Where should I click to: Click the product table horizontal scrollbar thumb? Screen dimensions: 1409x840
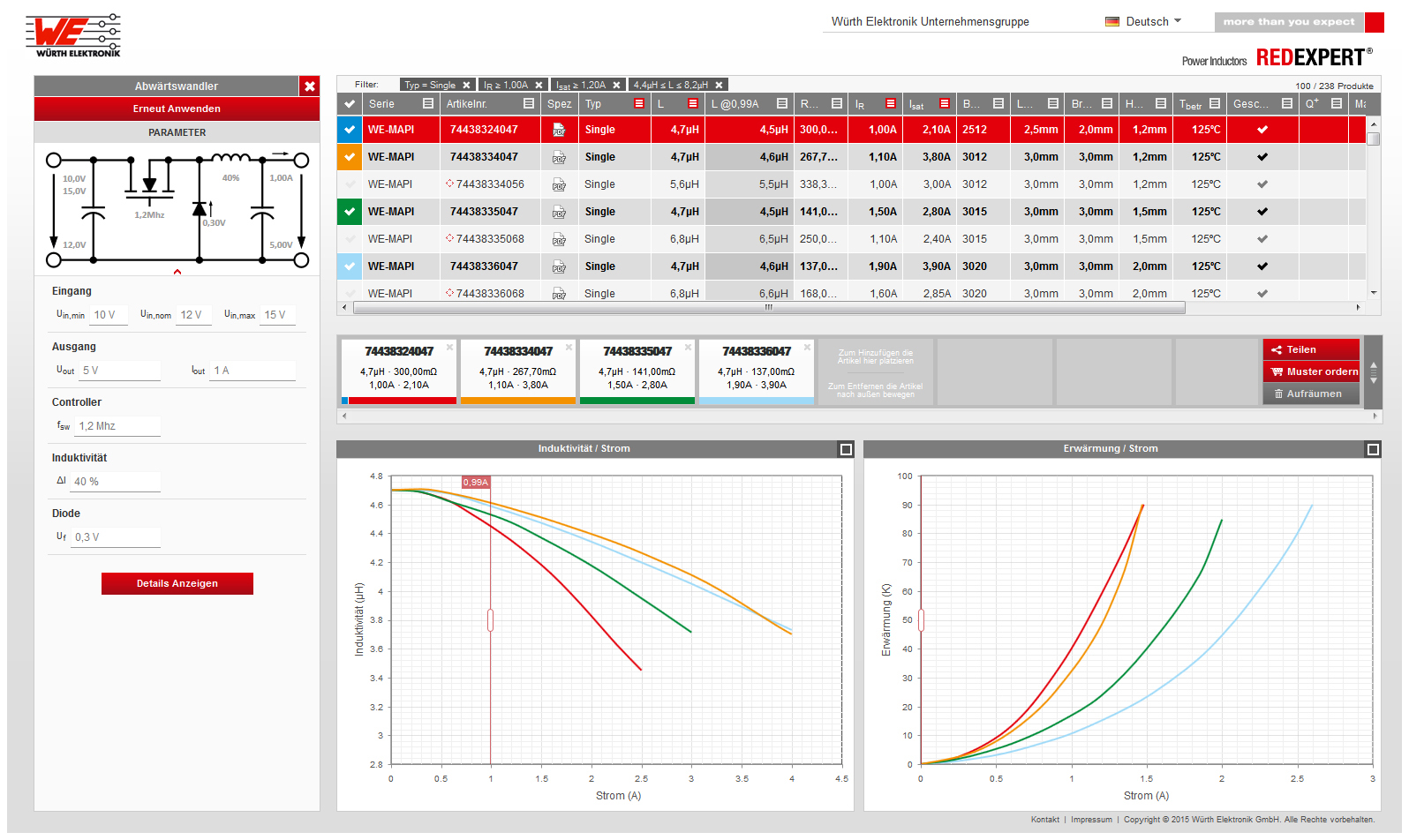tap(768, 308)
